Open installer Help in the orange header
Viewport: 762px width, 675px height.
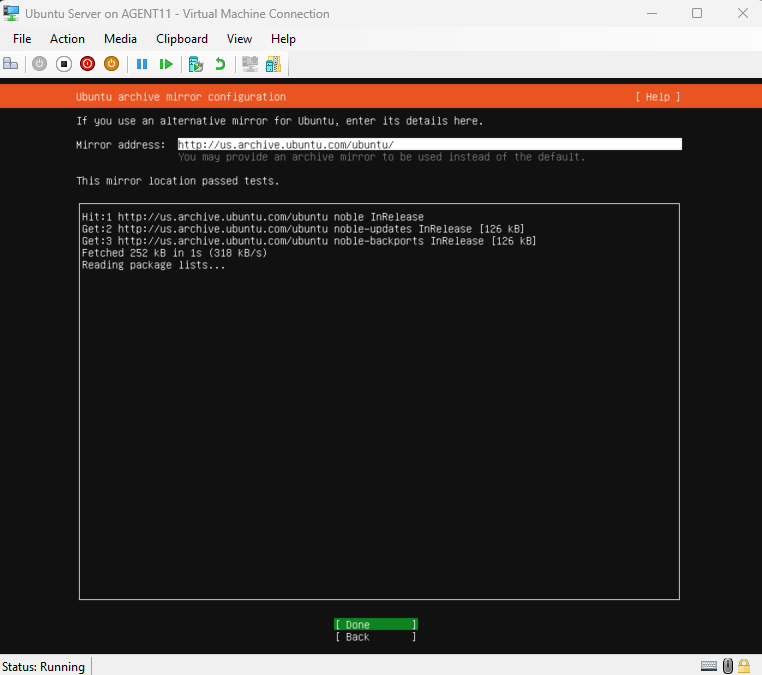click(x=657, y=97)
